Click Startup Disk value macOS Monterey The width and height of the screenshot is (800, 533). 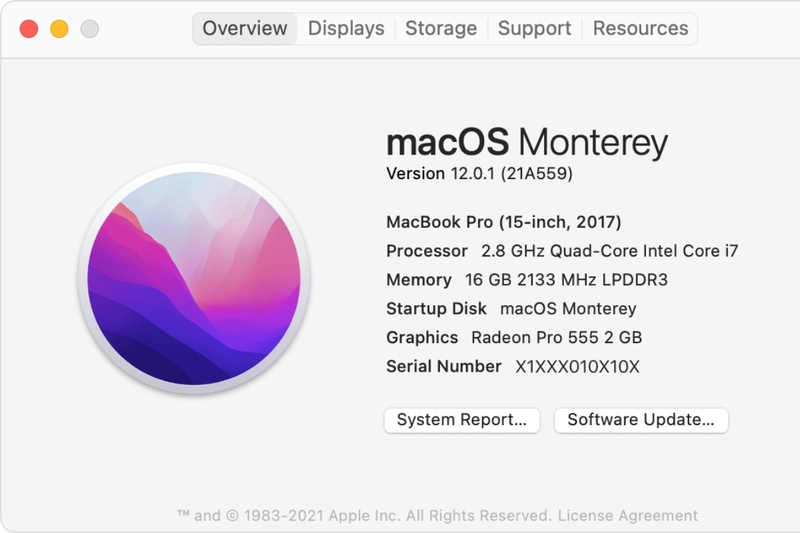click(x=568, y=309)
